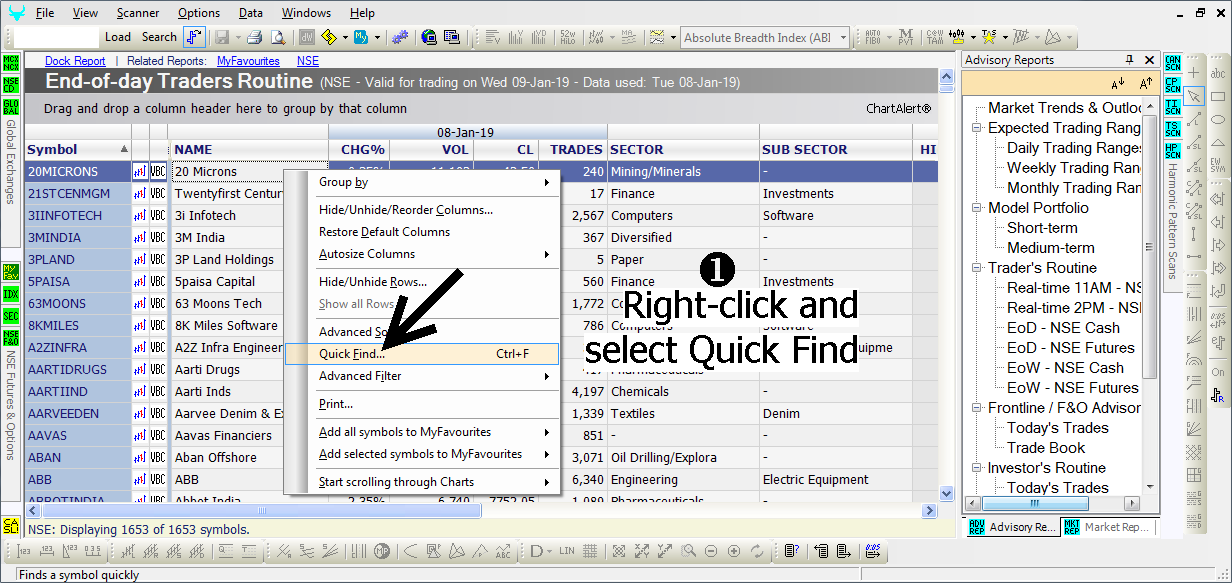Sort by the Symbol column header

point(77,150)
